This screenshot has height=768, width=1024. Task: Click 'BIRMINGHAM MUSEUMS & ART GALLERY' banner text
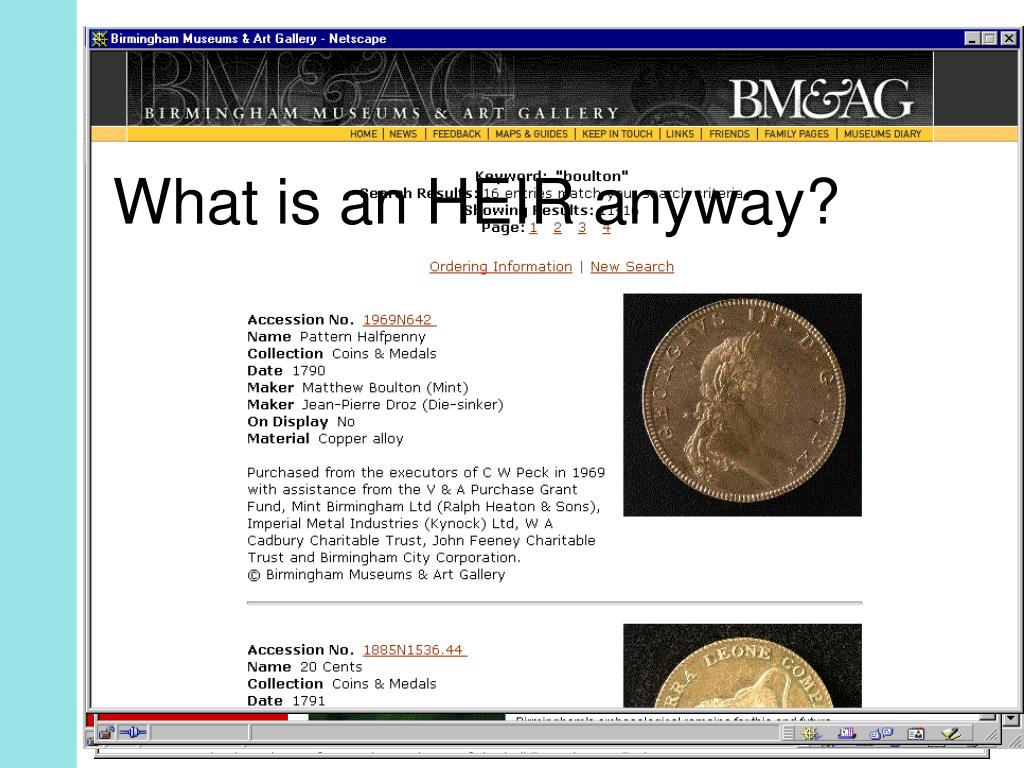[381, 114]
